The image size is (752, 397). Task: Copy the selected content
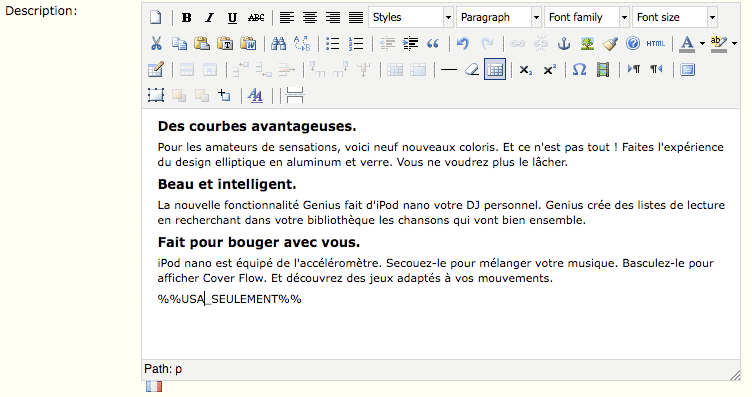pos(179,44)
